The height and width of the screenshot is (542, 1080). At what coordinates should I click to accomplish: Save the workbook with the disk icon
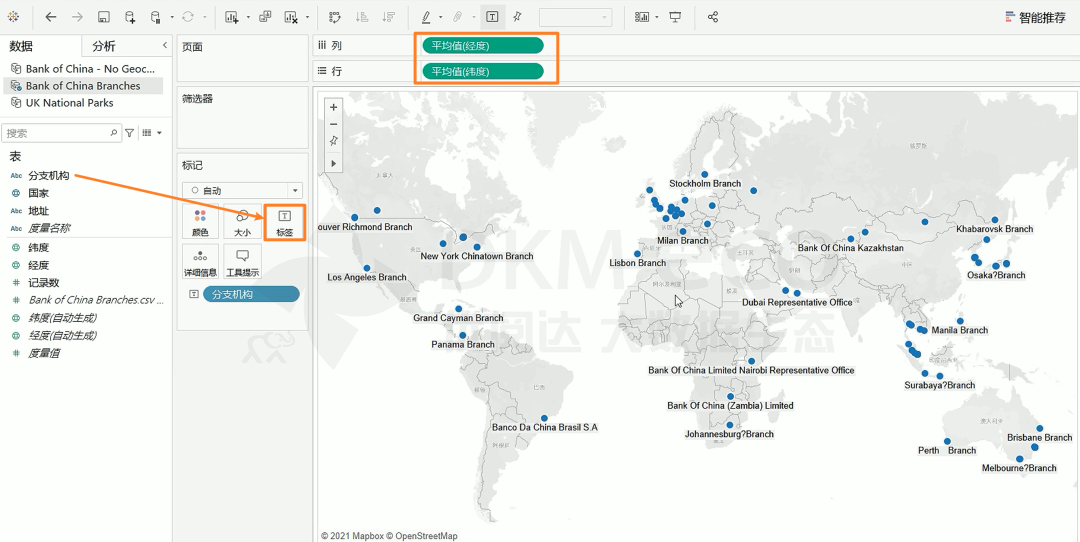(x=103, y=17)
